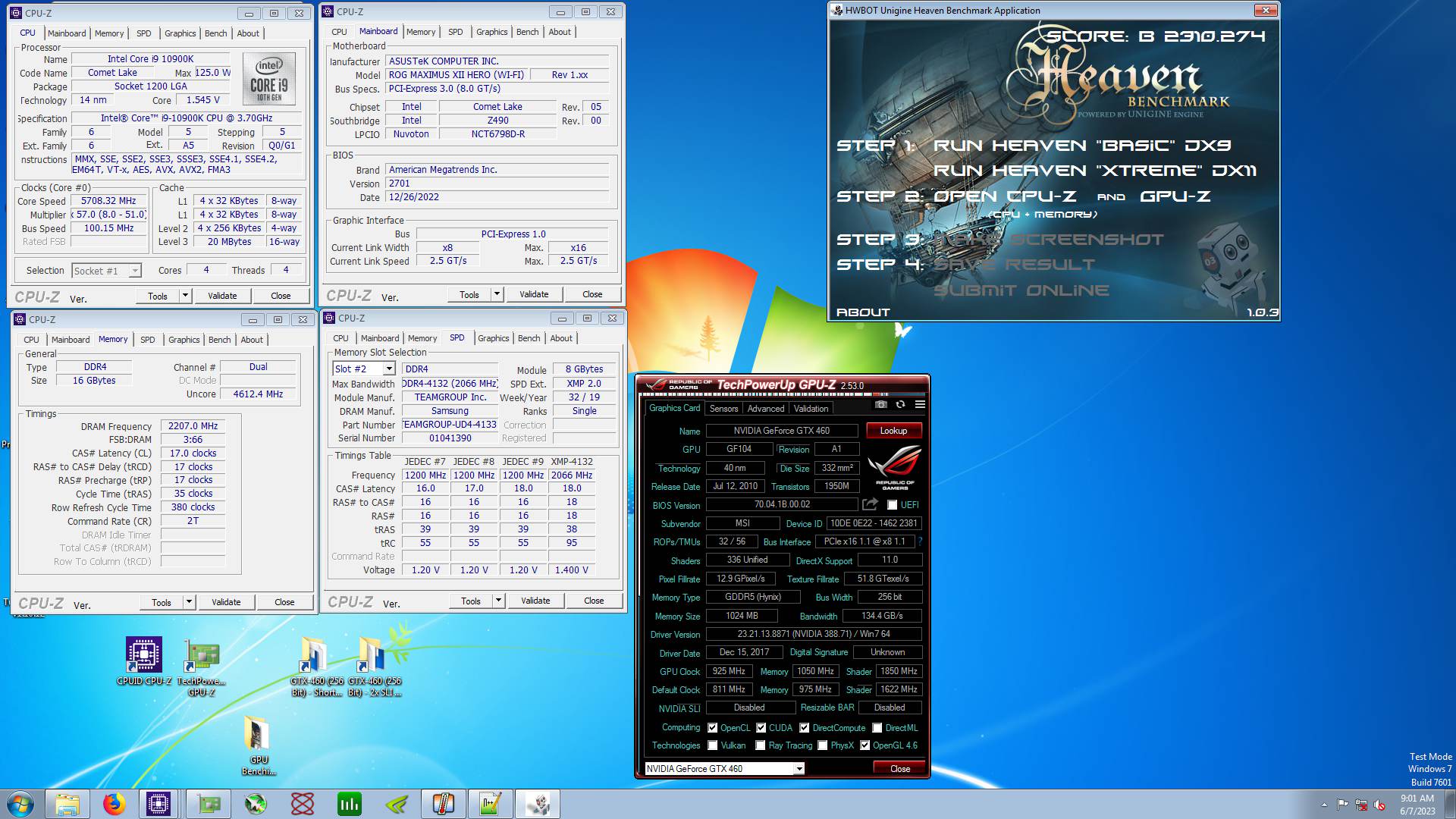
Task: Click the Heaven benchmark robot taskbar icon
Action: click(x=538, y=804)
